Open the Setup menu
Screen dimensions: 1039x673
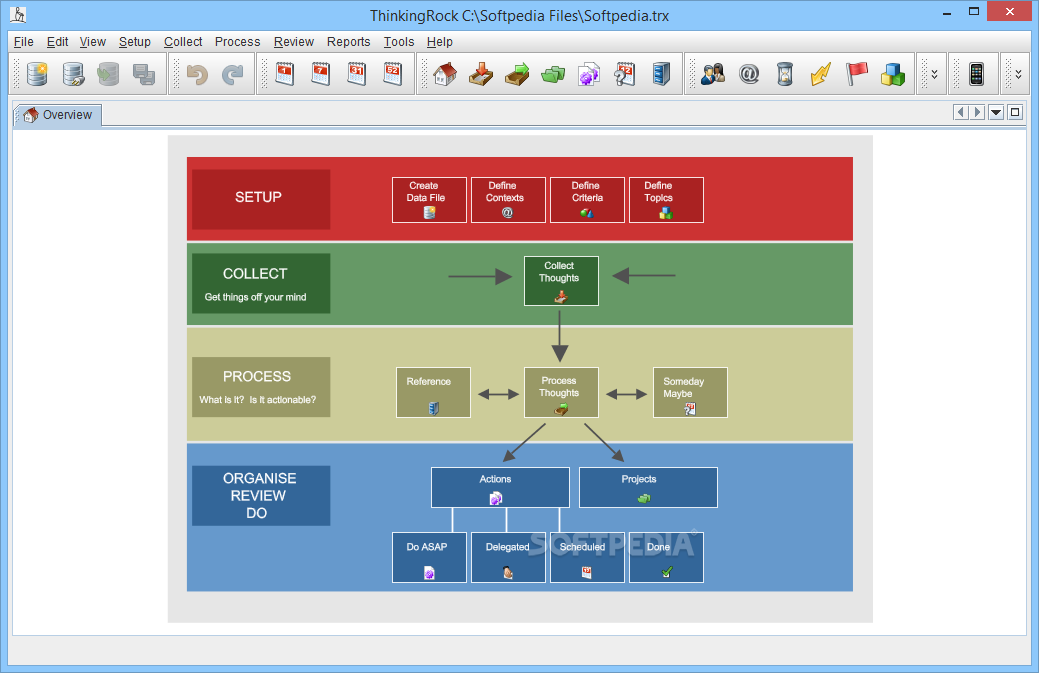135,42
